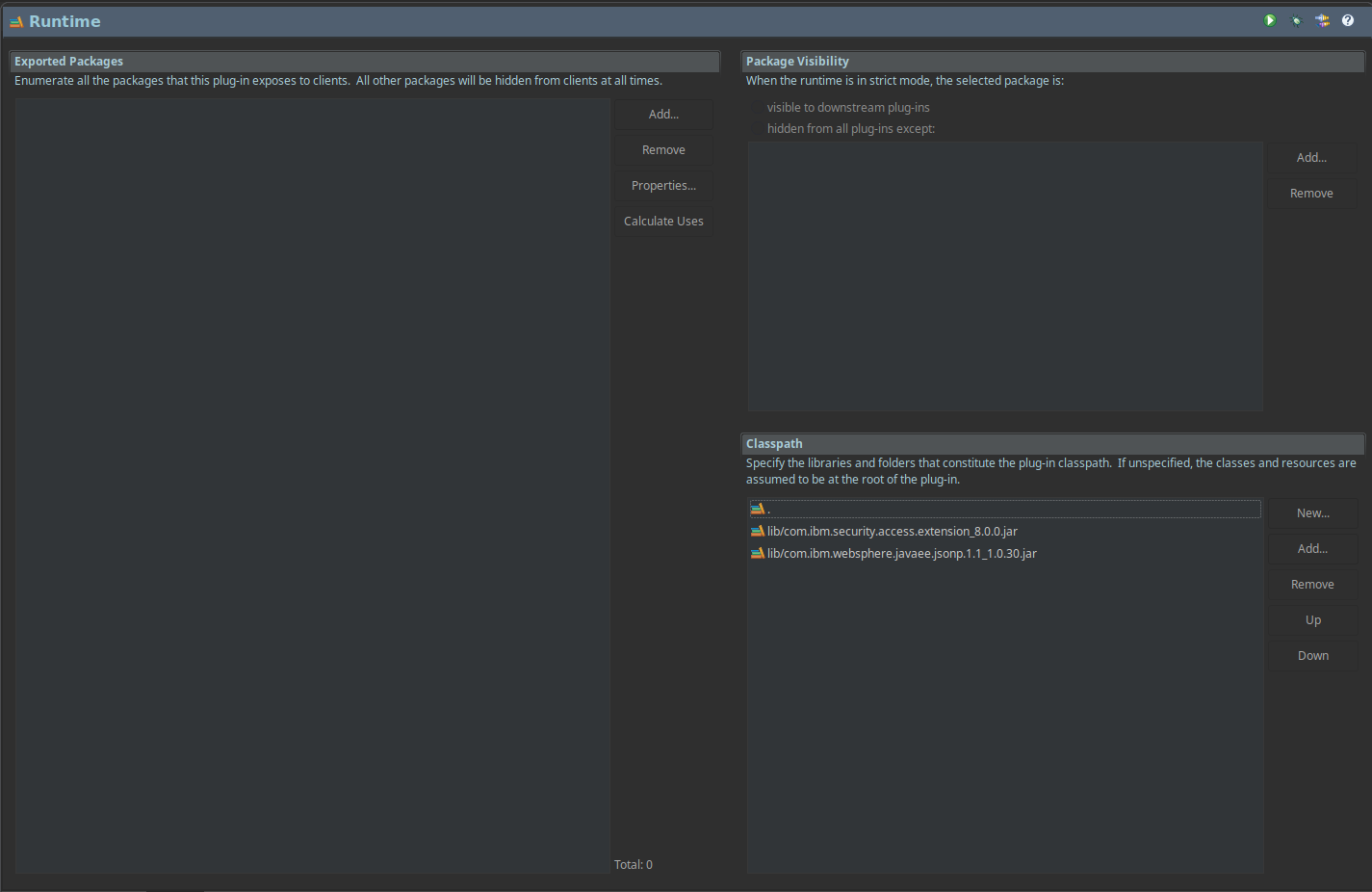Select 'hidden from all plug-ins except:' option

point(842,129)
